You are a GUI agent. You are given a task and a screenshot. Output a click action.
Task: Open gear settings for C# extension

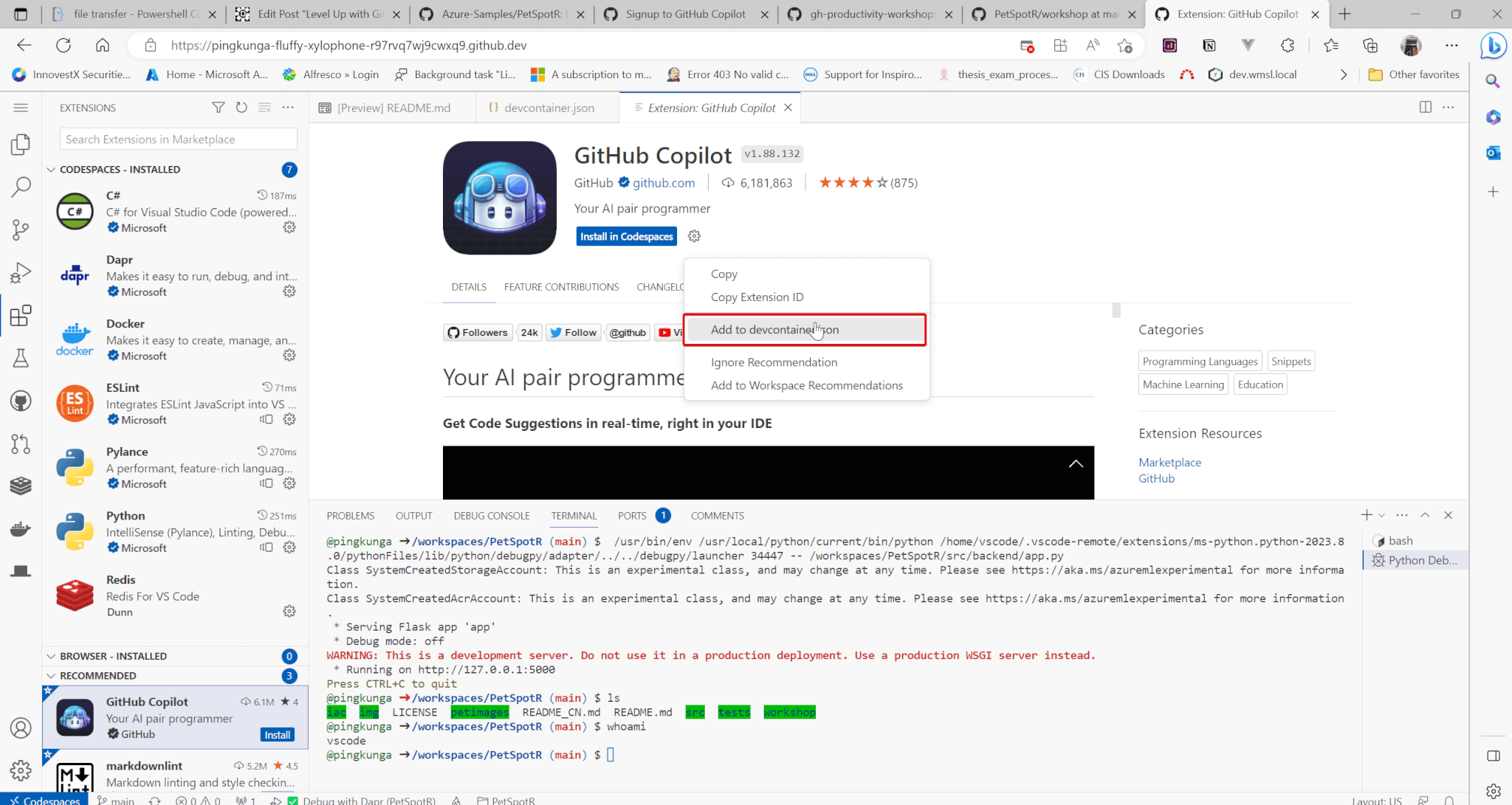(x=289, y=227)
